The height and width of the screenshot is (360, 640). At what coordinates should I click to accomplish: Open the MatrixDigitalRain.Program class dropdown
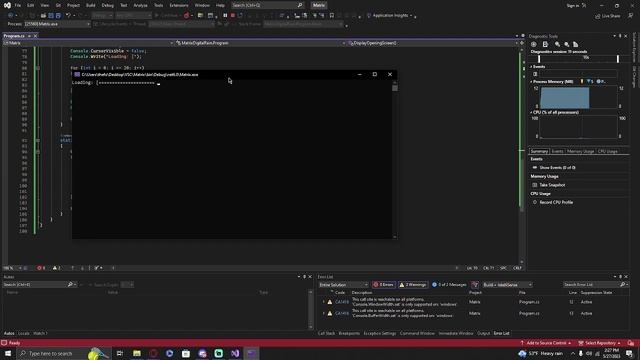tap(260, 43)
